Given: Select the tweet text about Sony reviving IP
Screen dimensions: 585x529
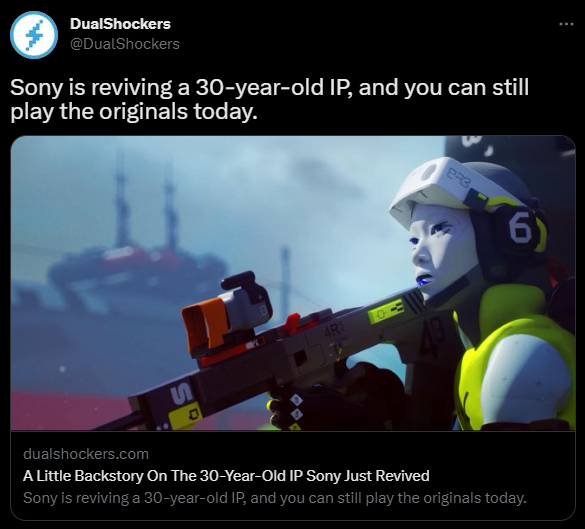Looking at the screenshot, I should point(269,99).
